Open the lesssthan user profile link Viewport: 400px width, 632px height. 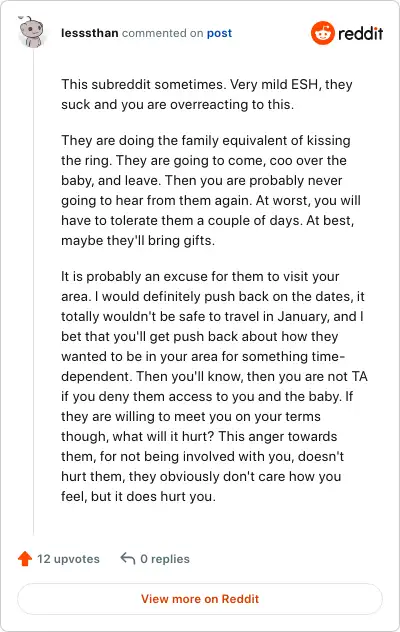(90, 33)
